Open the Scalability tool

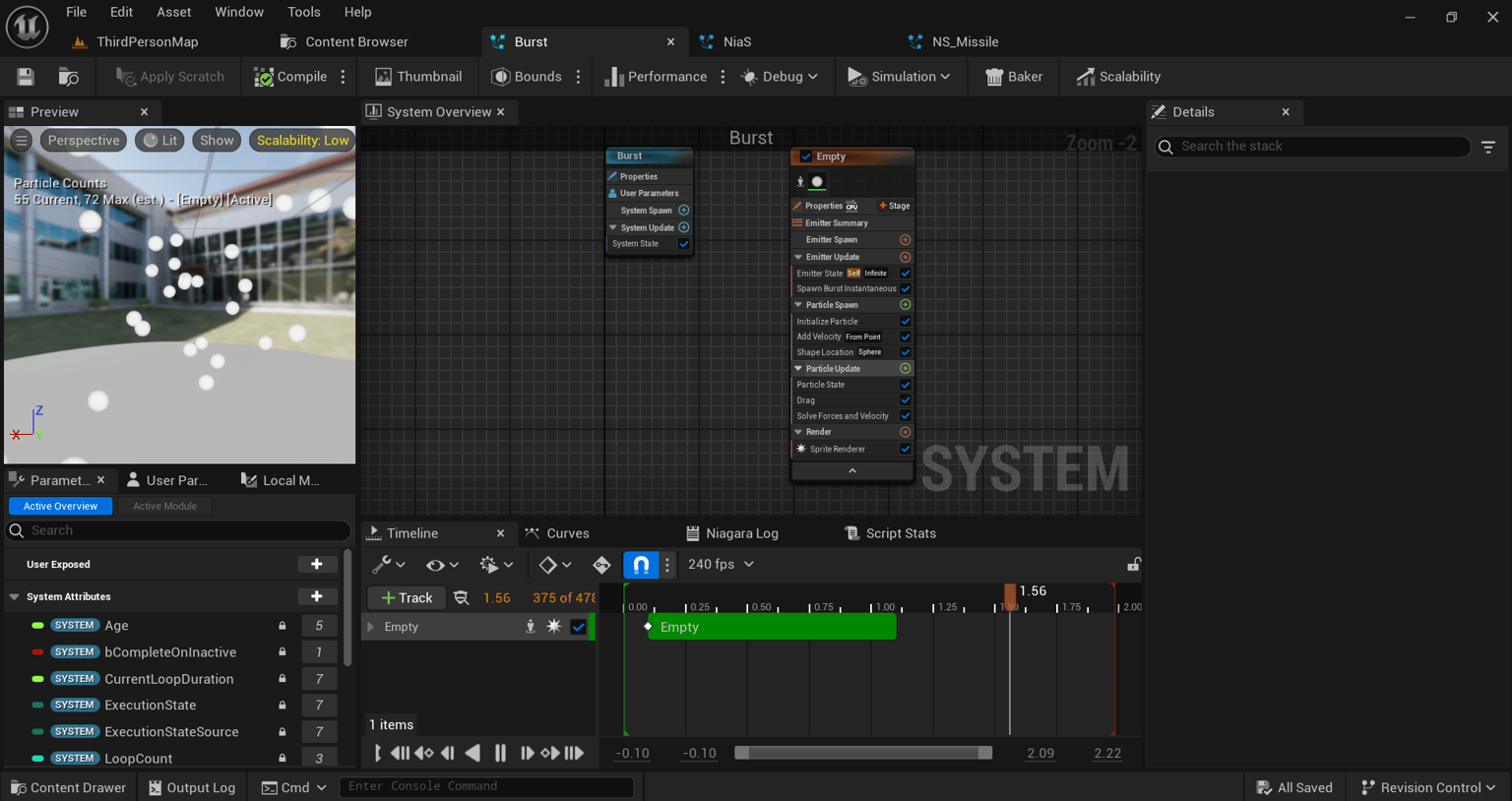click(x=1118, y=77)
